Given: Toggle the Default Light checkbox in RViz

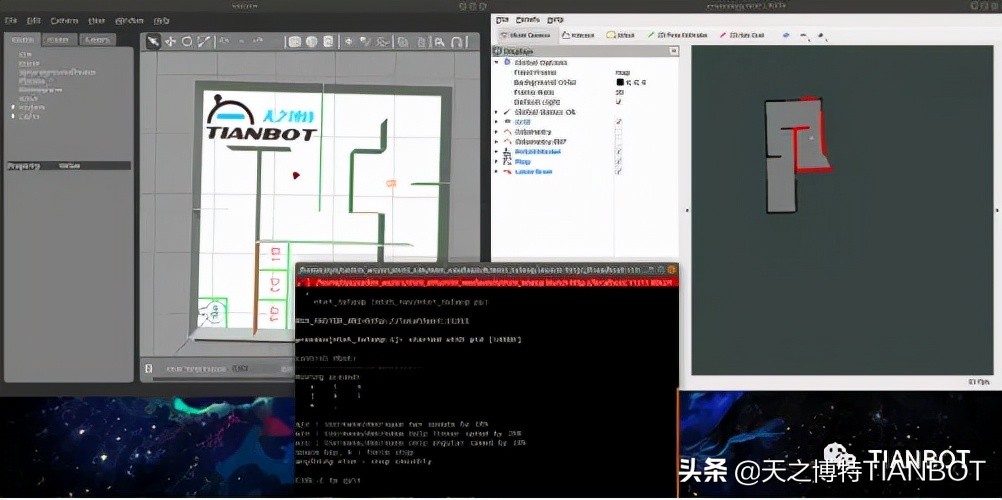Looking at the screenshot, I should pos(619,102).
